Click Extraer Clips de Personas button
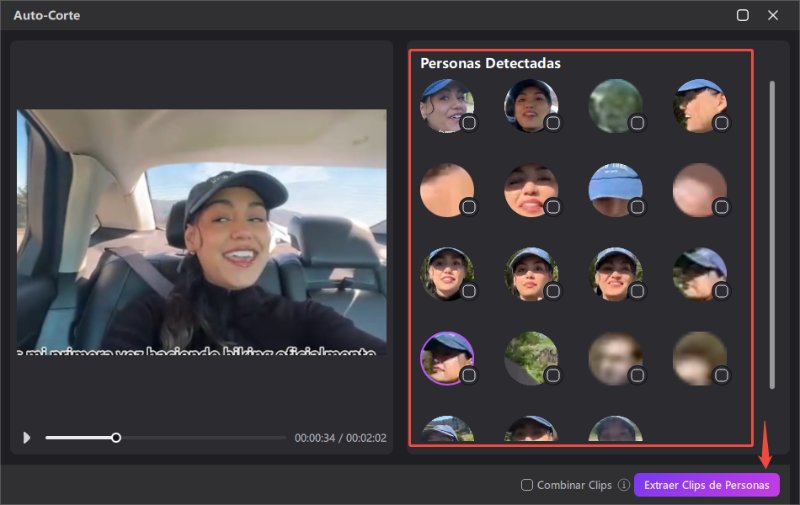Image resolution: width=800 pixels, height=505 pixels. [x=707, y=485]
